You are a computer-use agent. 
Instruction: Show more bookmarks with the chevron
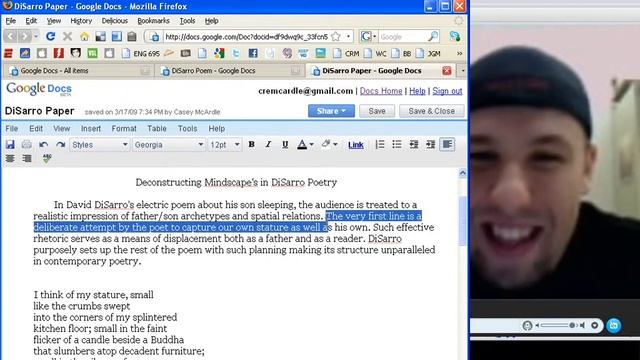tap(460, 53)
